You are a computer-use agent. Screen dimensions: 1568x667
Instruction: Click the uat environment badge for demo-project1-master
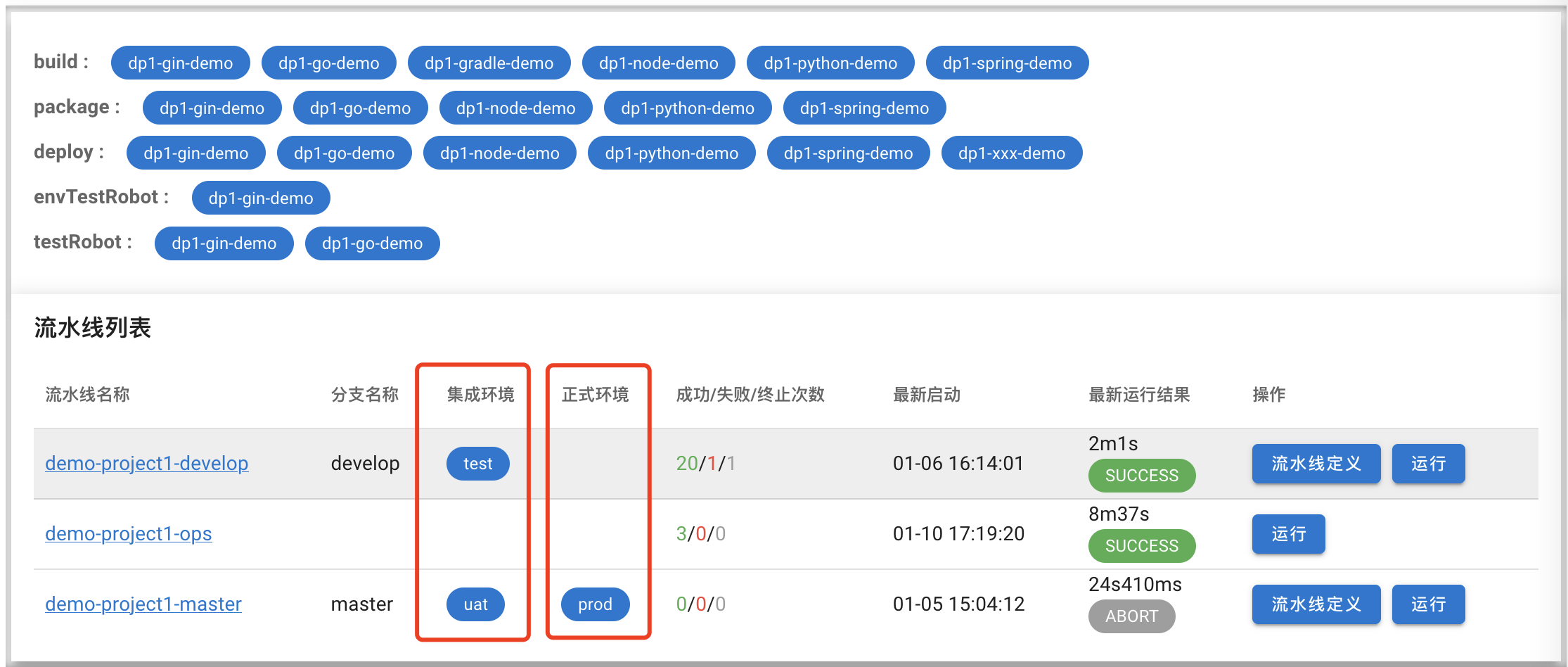[475, 604]
